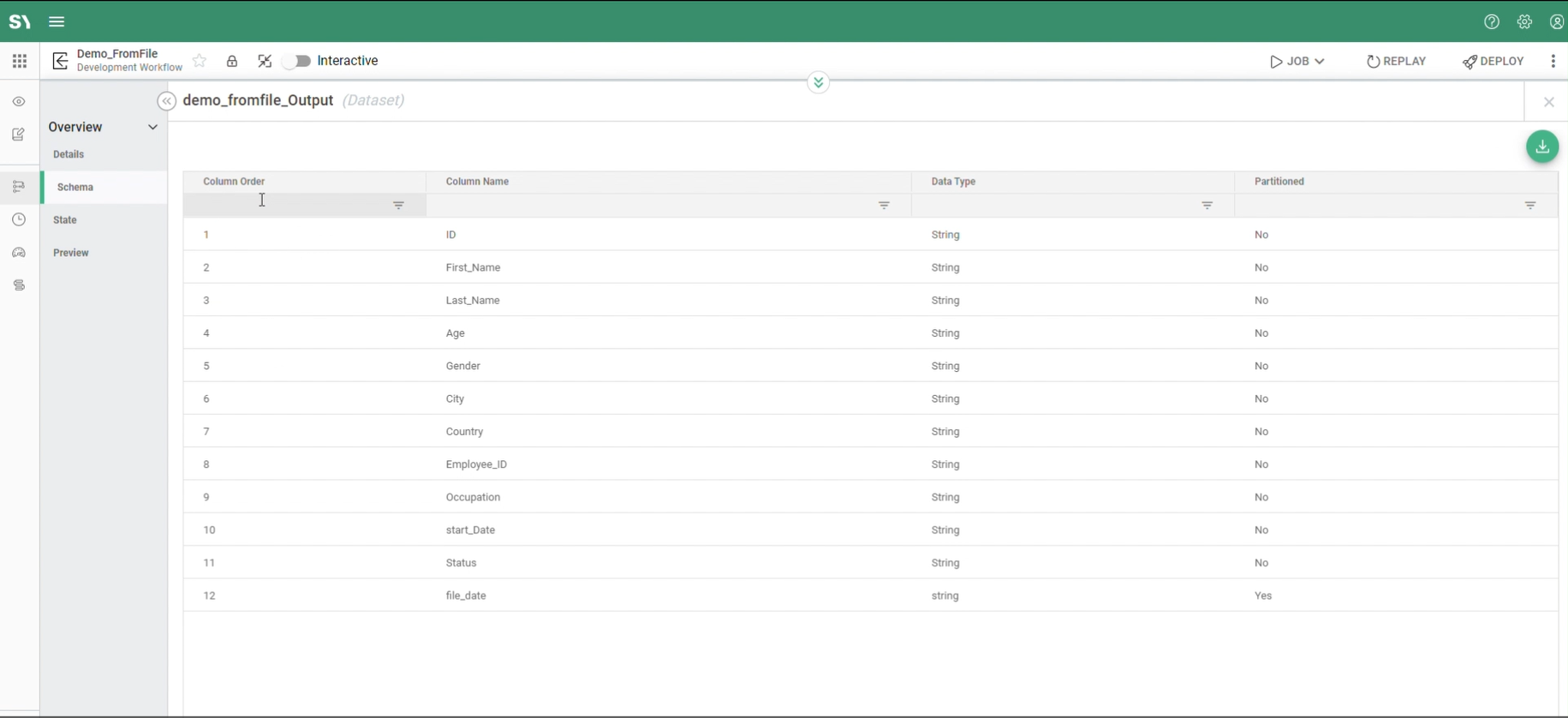Switch to the Preview tab
This screenshot has width=1568, height=718.
[71, 253]
